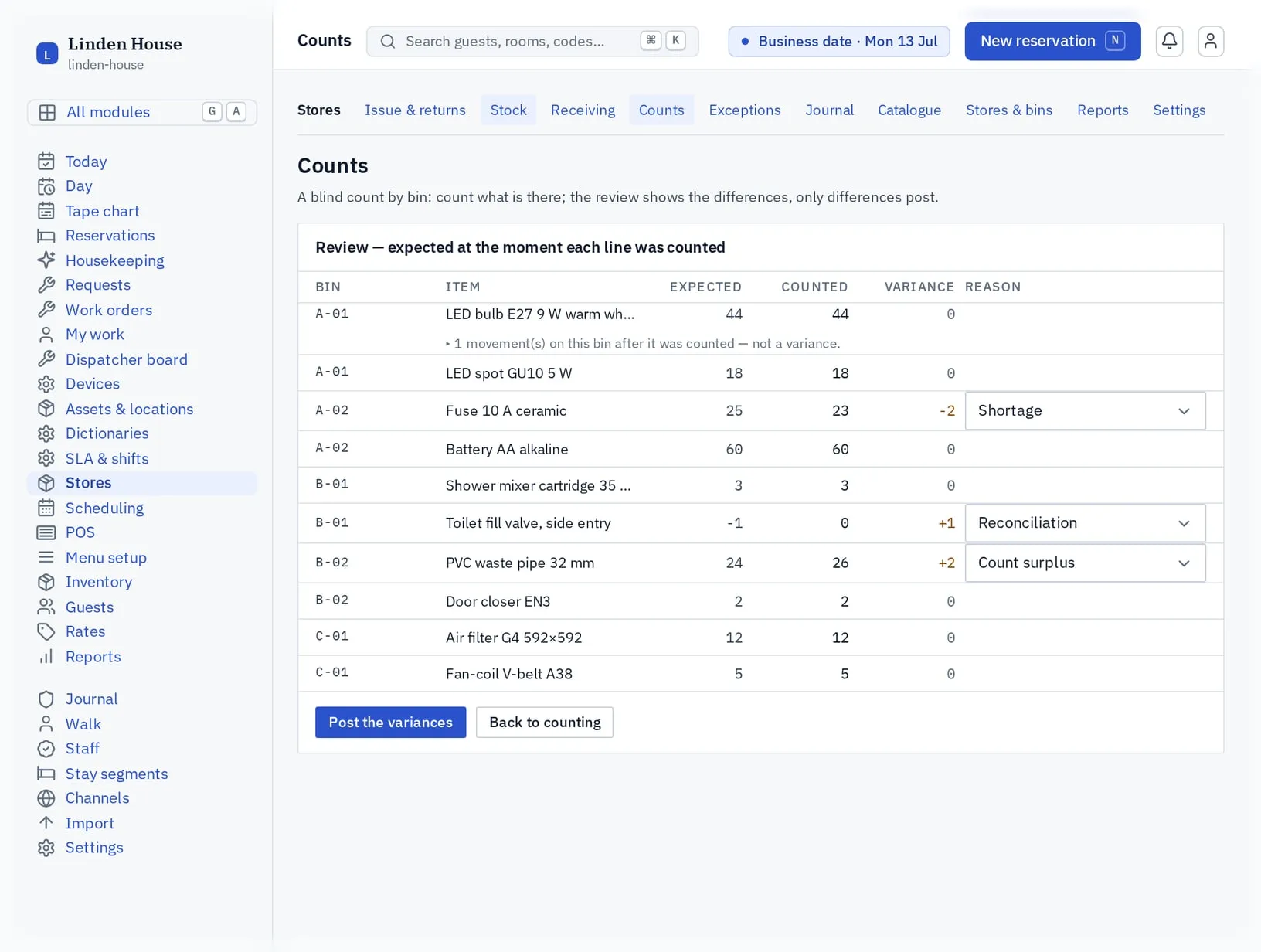The height and width of the screenshot is (952, 1261).
Task: Click the Channels globe icon
Action: pyautogui.click(x=46, y=798)
